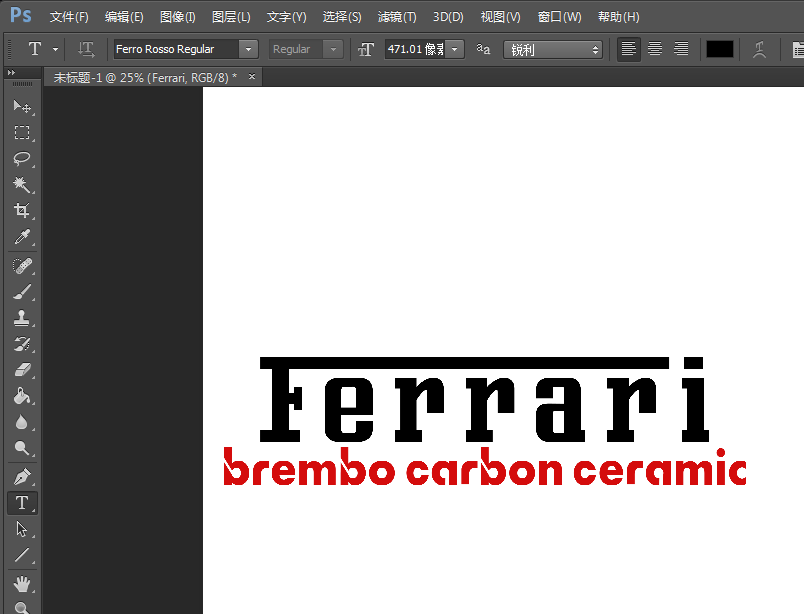Screen dimensions: 804x614
Task: Toggle text orientation button
Action: pos(86,49)
